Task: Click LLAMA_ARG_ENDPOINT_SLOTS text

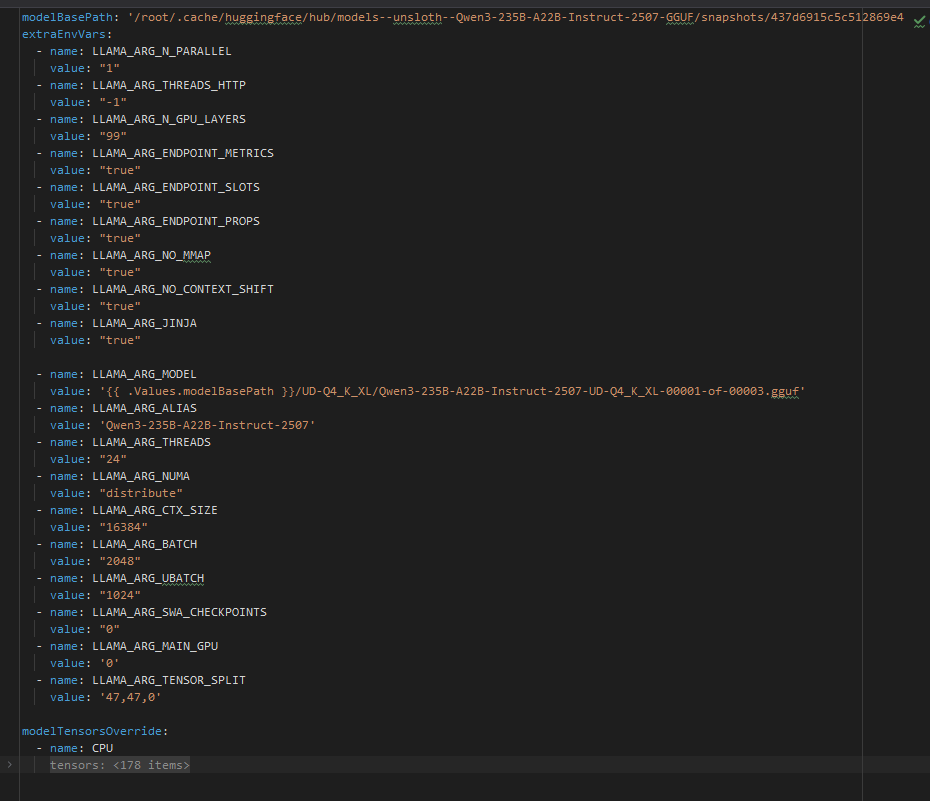Action: pos(176,187)
